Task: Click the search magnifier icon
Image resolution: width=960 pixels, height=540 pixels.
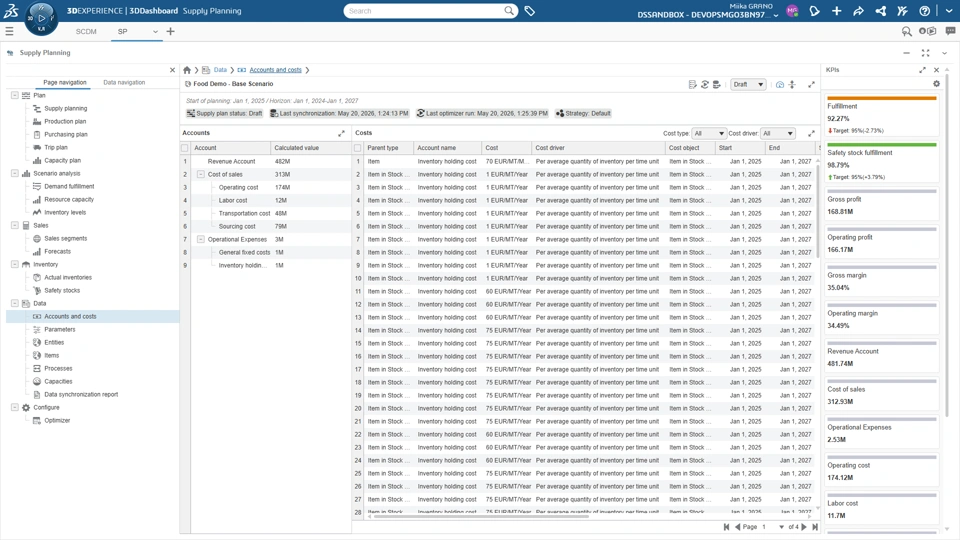Action: [509, 11]
